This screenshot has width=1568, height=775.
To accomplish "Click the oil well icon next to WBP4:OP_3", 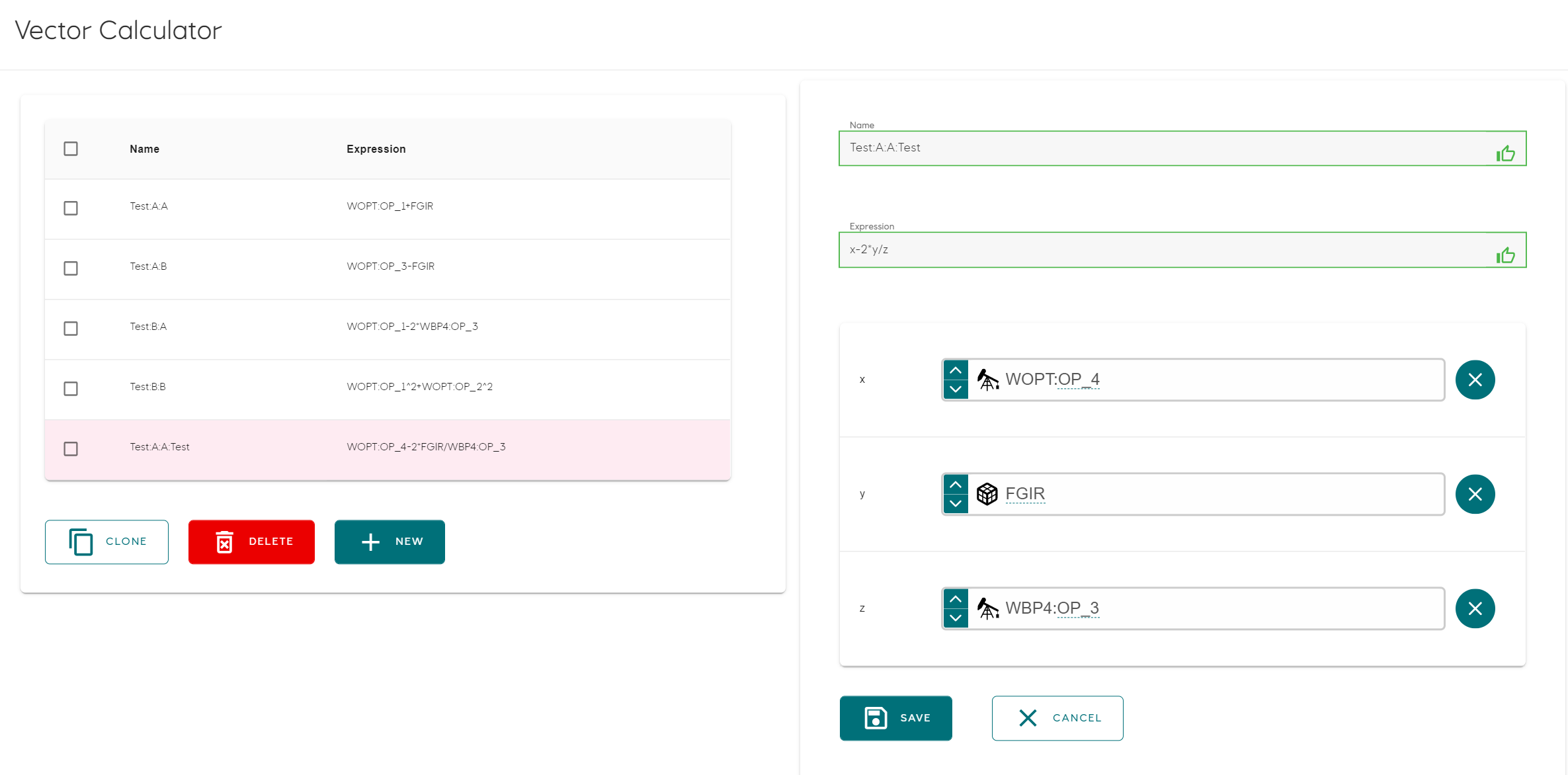I will coord(987,608).
